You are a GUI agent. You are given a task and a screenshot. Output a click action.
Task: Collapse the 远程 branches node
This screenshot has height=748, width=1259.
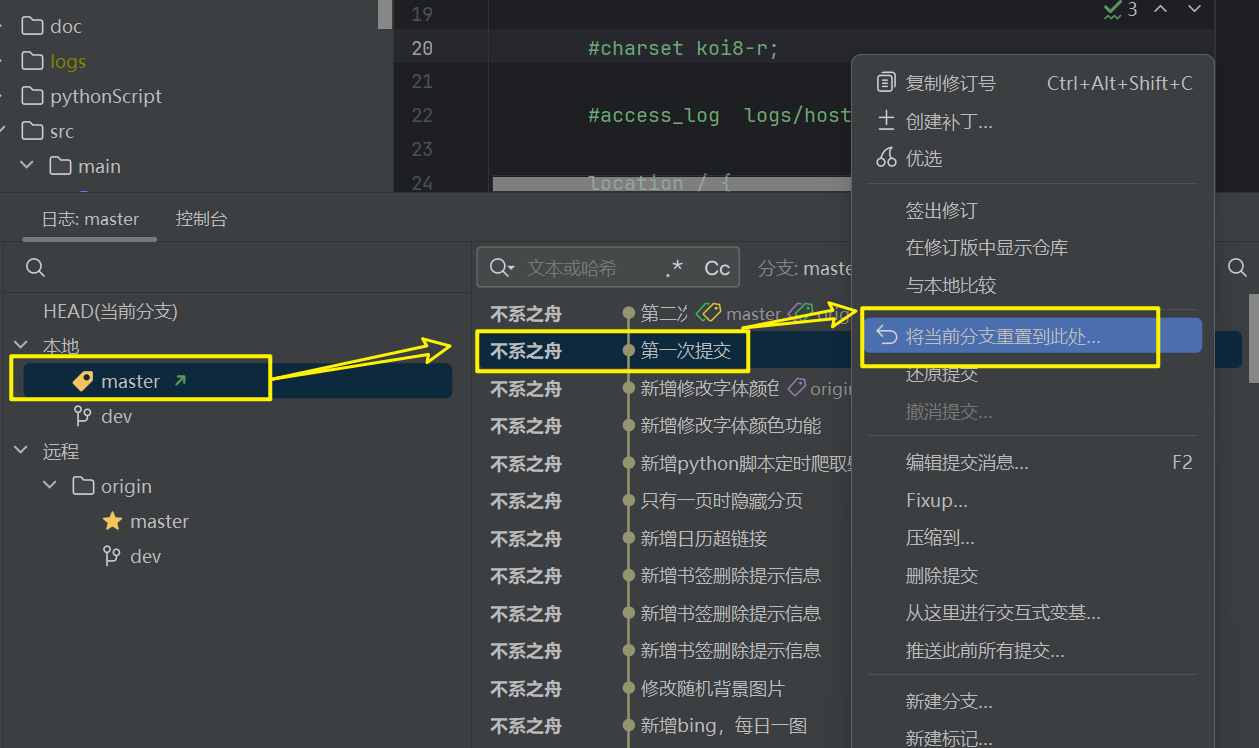[20, 451]
